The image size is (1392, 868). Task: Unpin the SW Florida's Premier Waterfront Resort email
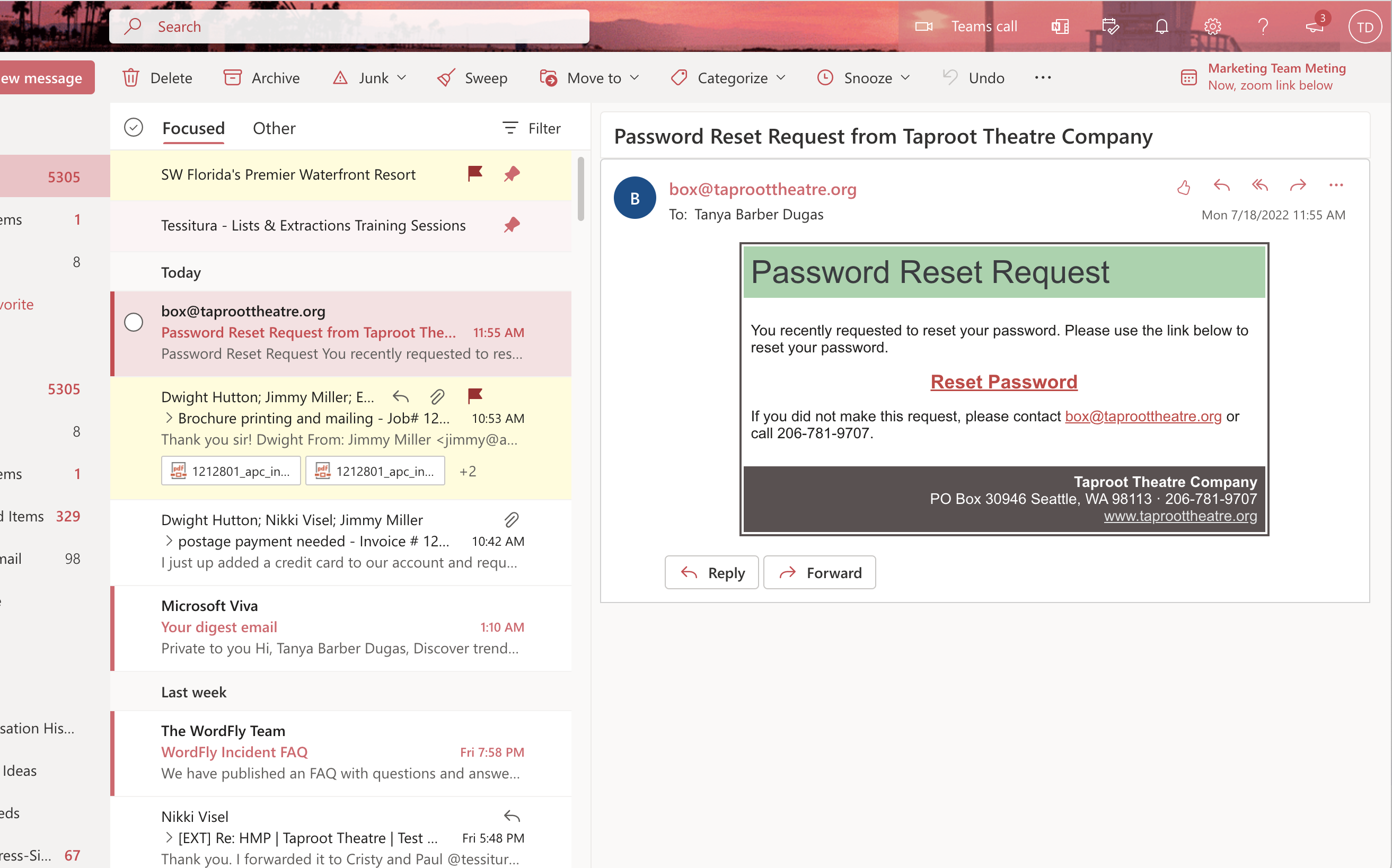click(x=512, y=173)
